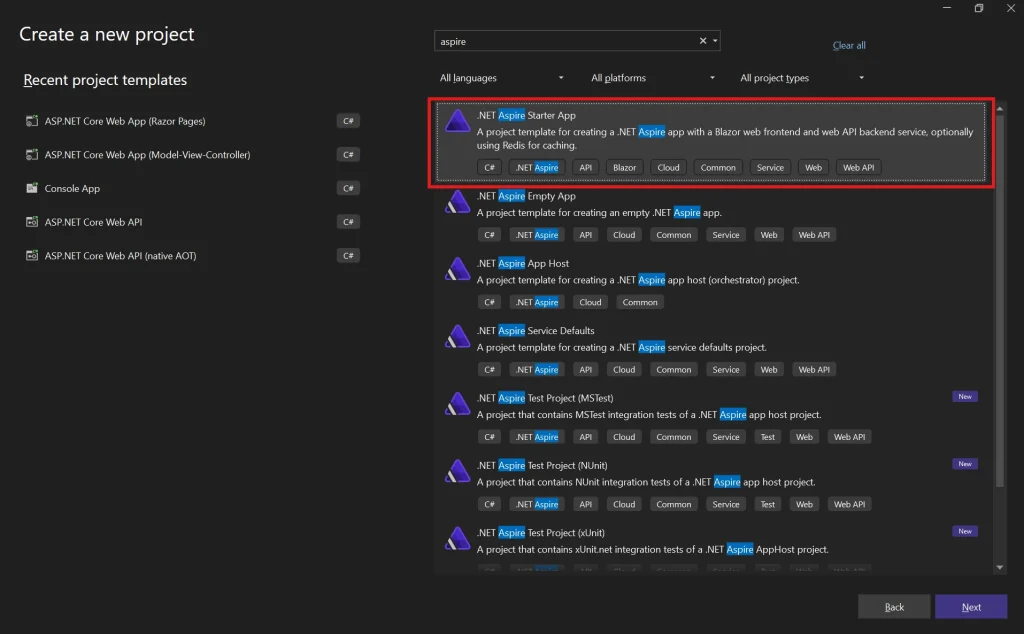The image size is (1024, 634).
Task: Click the Clear all link
Action: (849, 45)
